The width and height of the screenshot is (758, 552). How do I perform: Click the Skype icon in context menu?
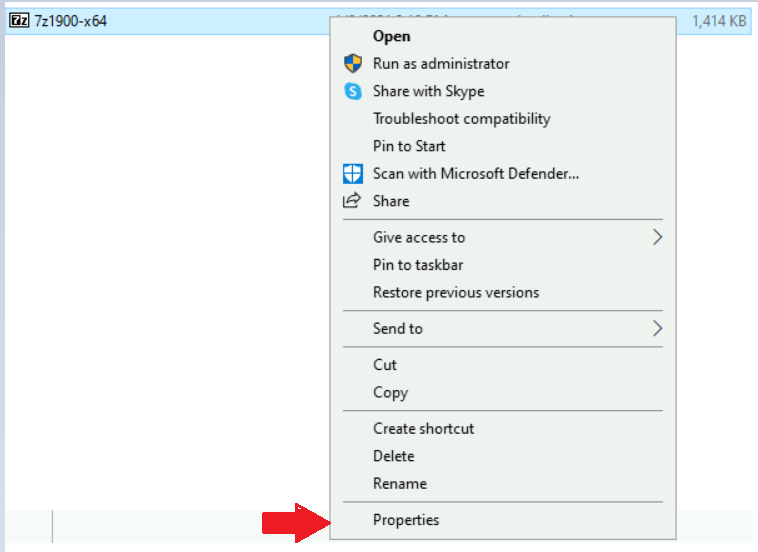352,91
